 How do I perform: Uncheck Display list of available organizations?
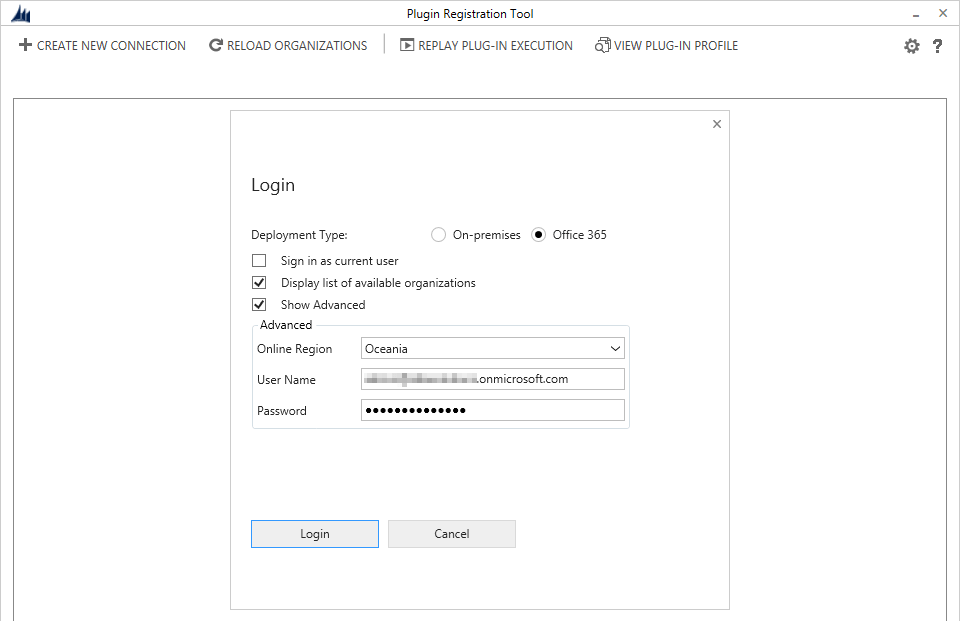[x=259, y=283]
